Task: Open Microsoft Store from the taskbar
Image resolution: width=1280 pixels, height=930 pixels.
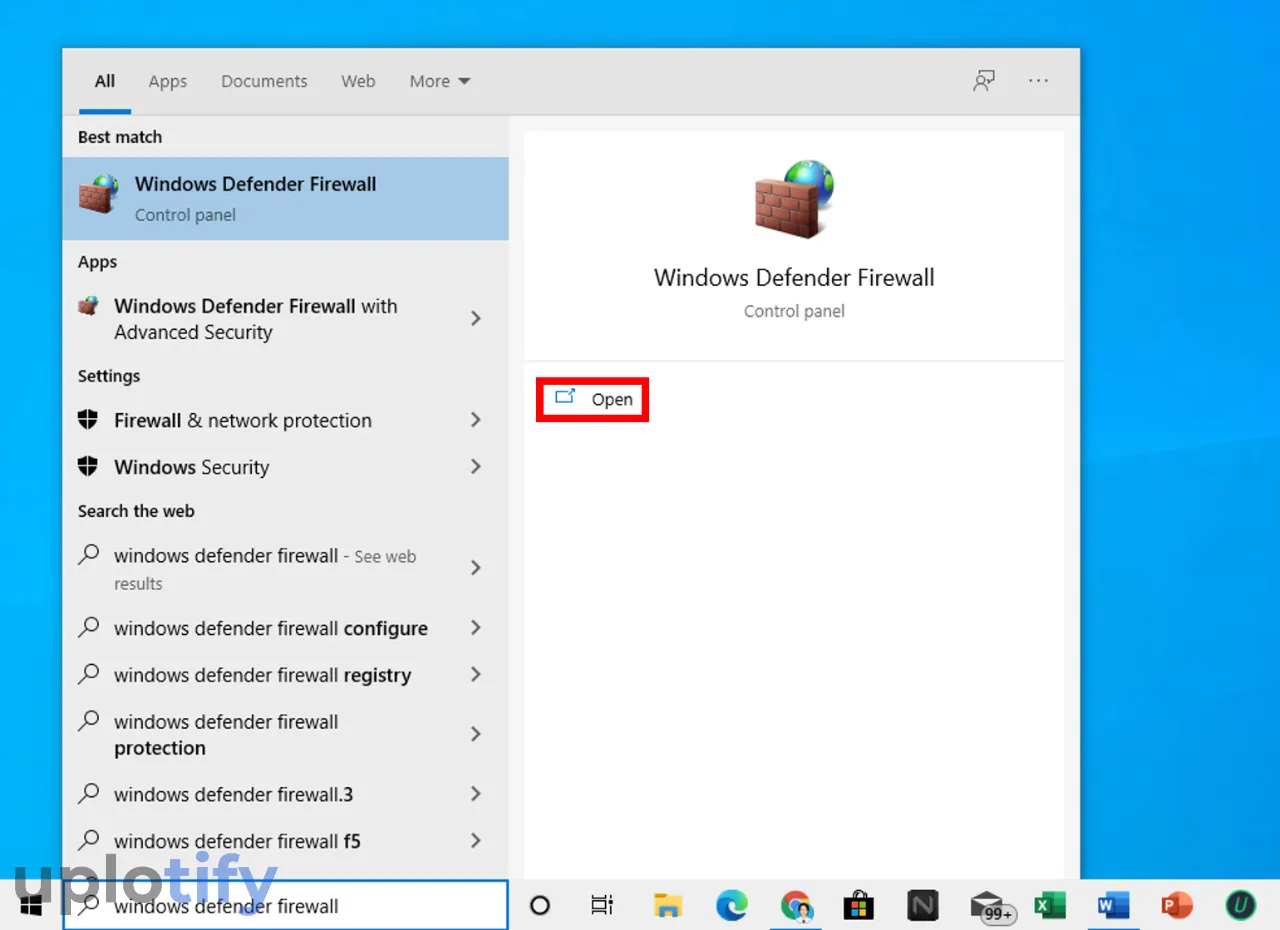Action: point(858,906)
